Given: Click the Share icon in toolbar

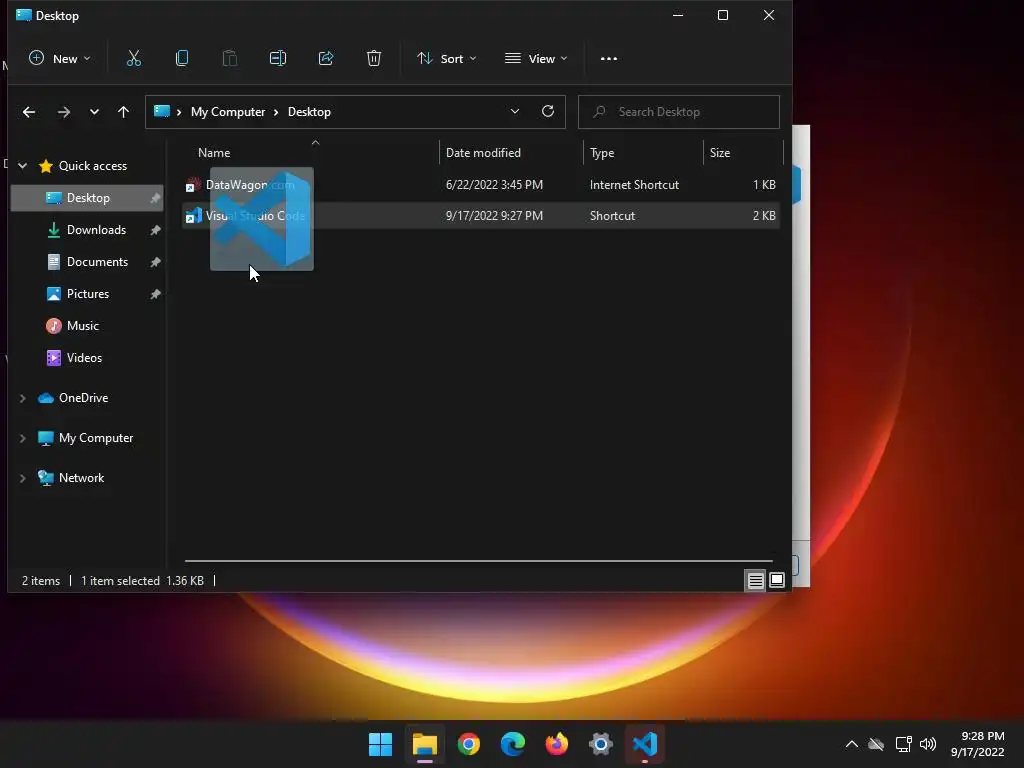Looking at the screenshot, I should point(326,59).
